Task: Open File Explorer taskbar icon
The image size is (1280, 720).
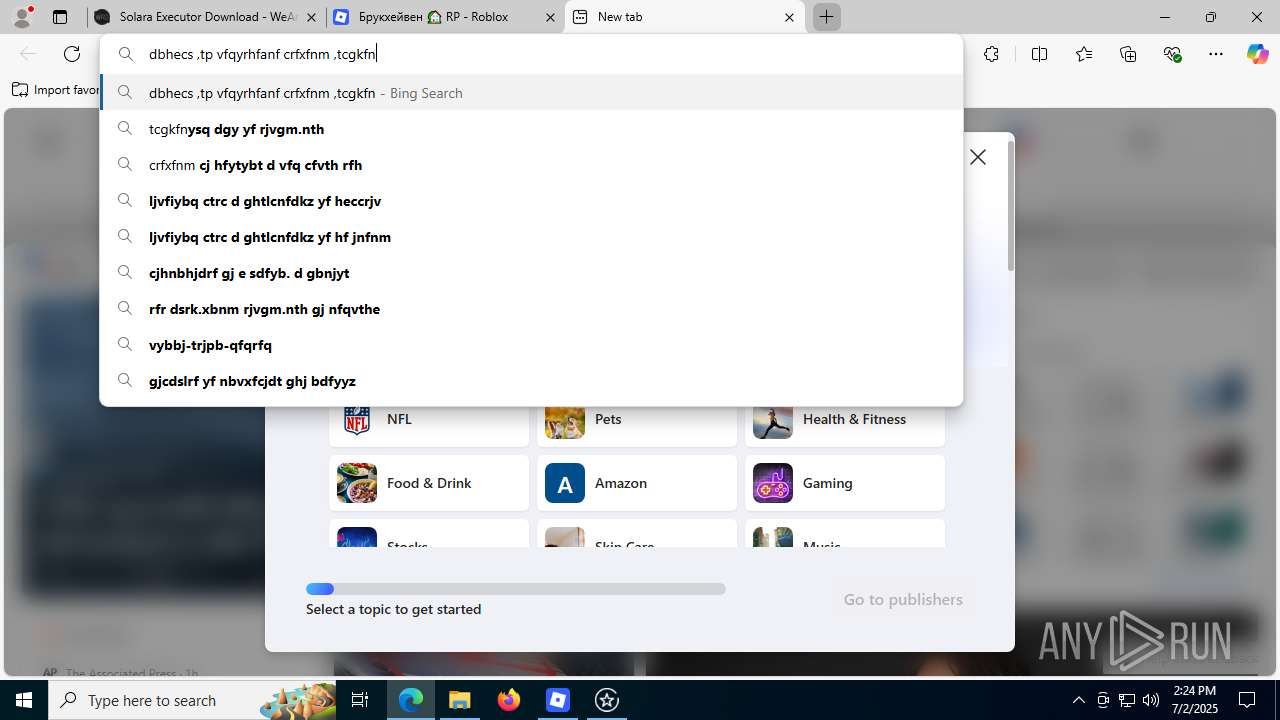Action: pos(460,700)
